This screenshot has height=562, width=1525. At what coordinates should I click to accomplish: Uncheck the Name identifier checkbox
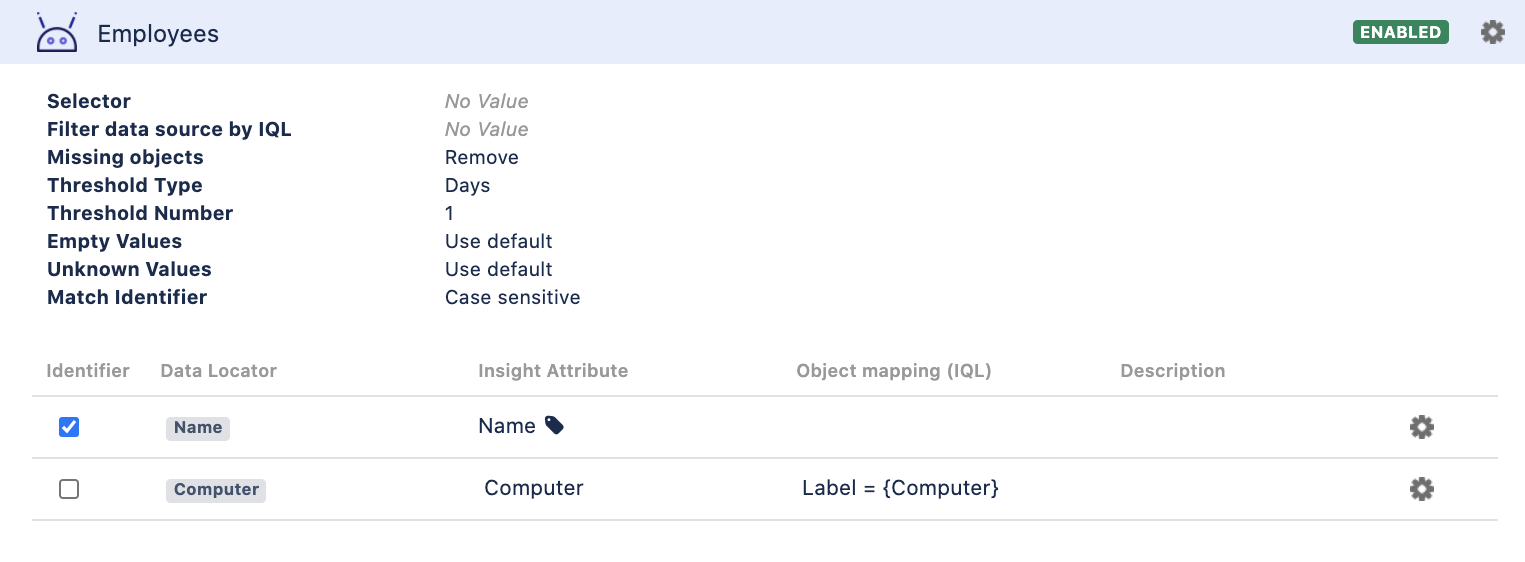[69, 427]
